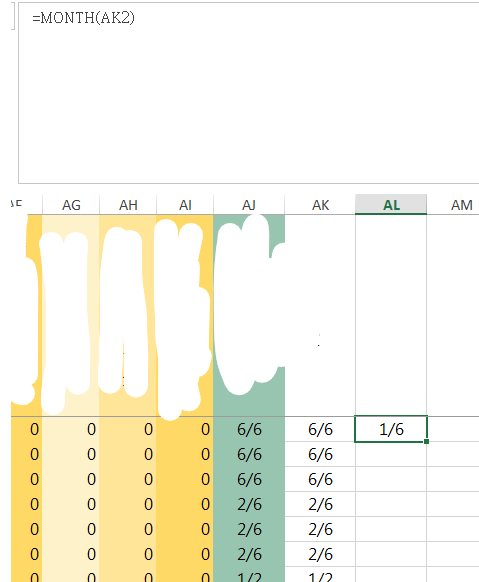Select the highlighted AL column header
The width and height of the screenshot is (479, 582).
point(391,205)
